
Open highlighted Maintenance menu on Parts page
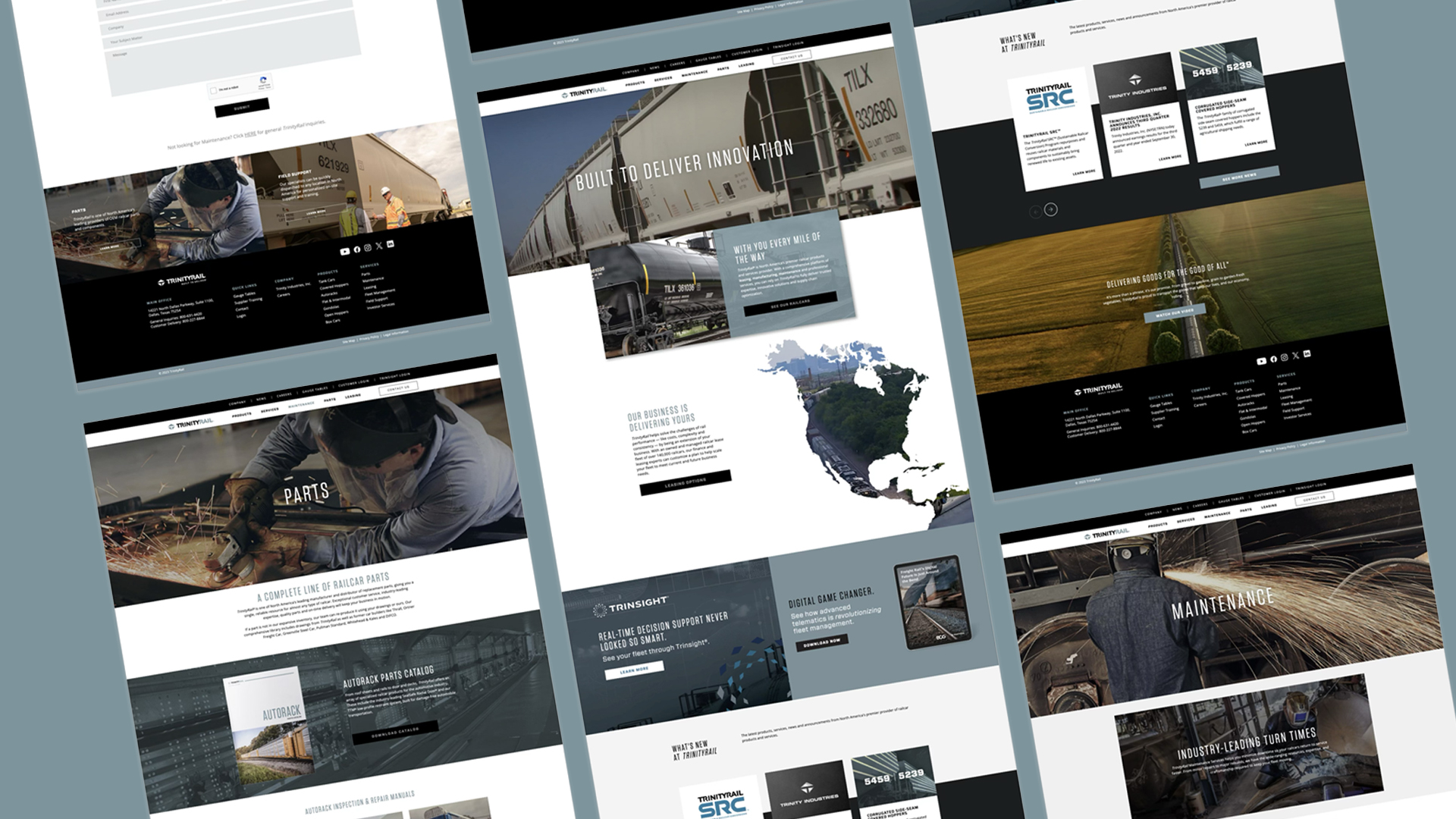pos(301,405)
